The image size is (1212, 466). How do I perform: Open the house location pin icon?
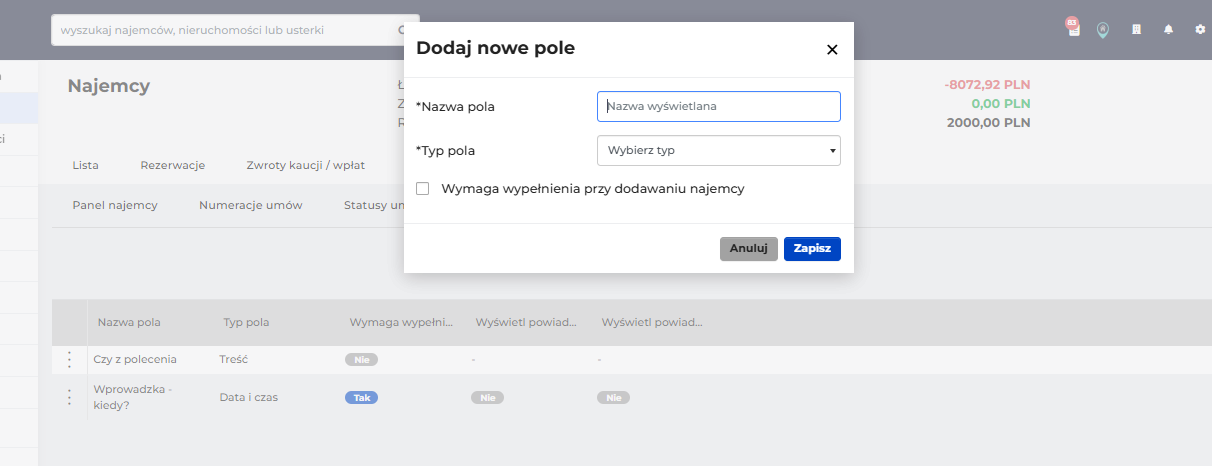click(1103, 30)
